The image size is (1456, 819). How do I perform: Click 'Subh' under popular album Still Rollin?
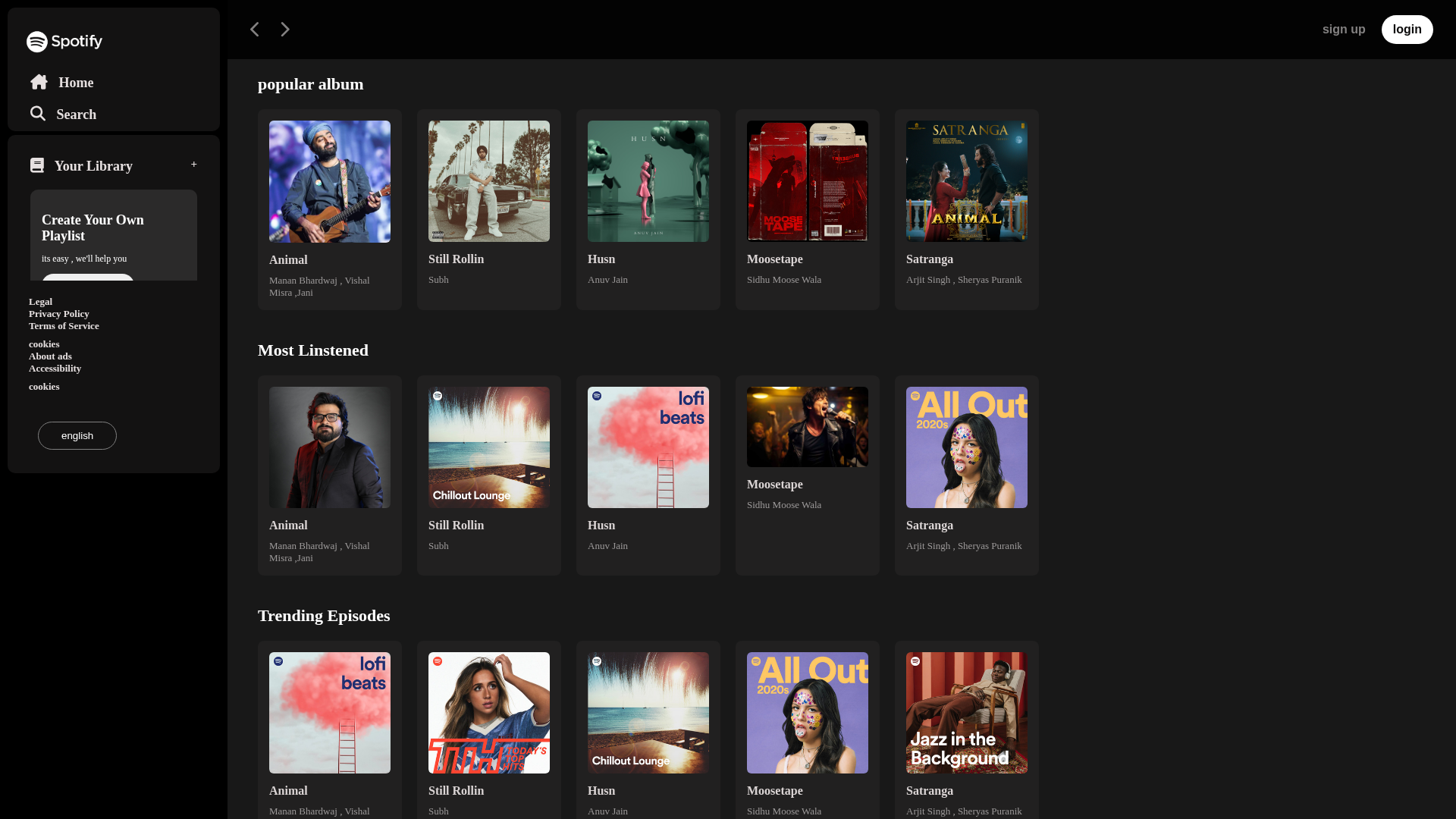438,280
